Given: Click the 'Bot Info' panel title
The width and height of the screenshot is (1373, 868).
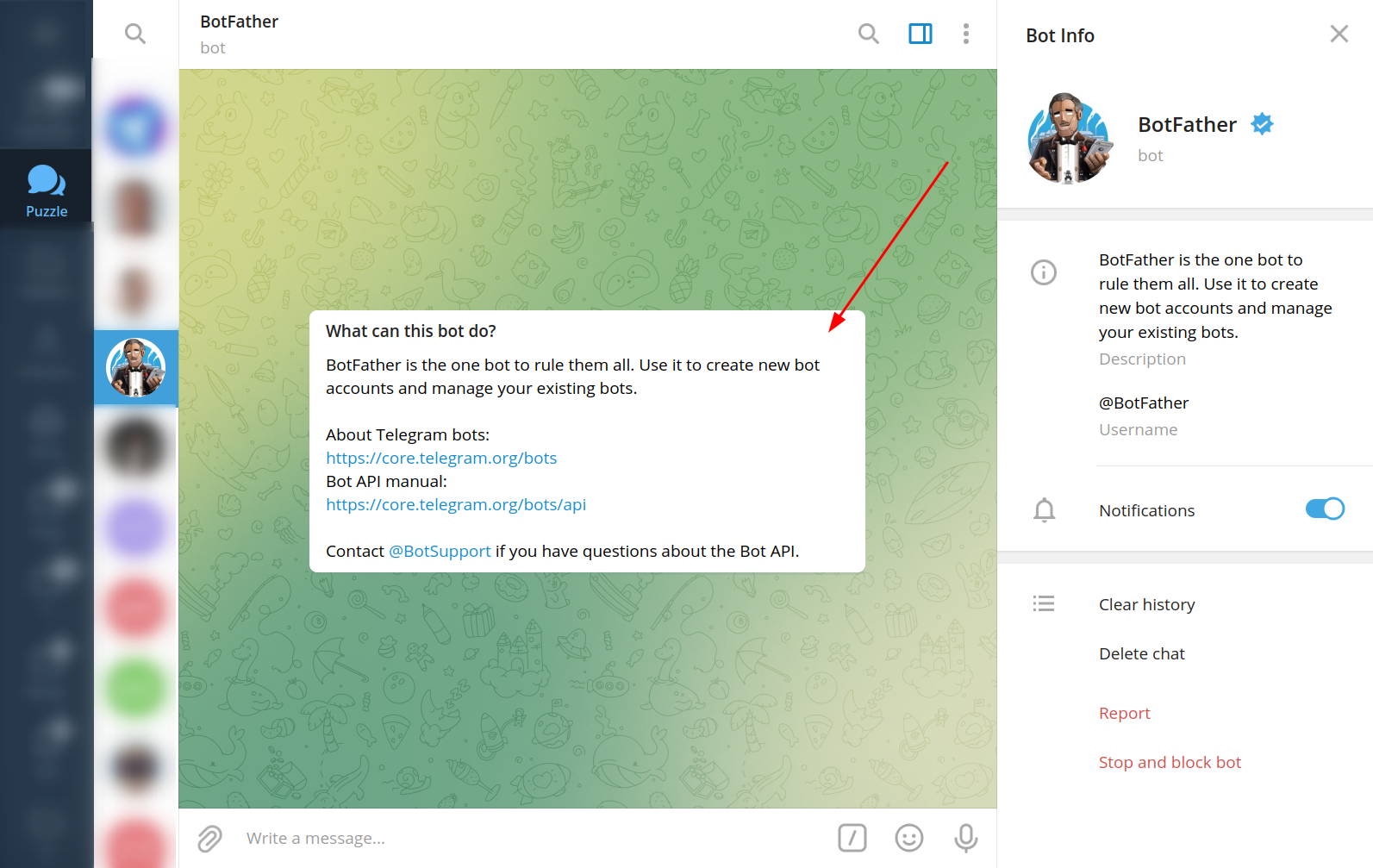Looking at the screenshot, I should click(x=1060, y=35).
